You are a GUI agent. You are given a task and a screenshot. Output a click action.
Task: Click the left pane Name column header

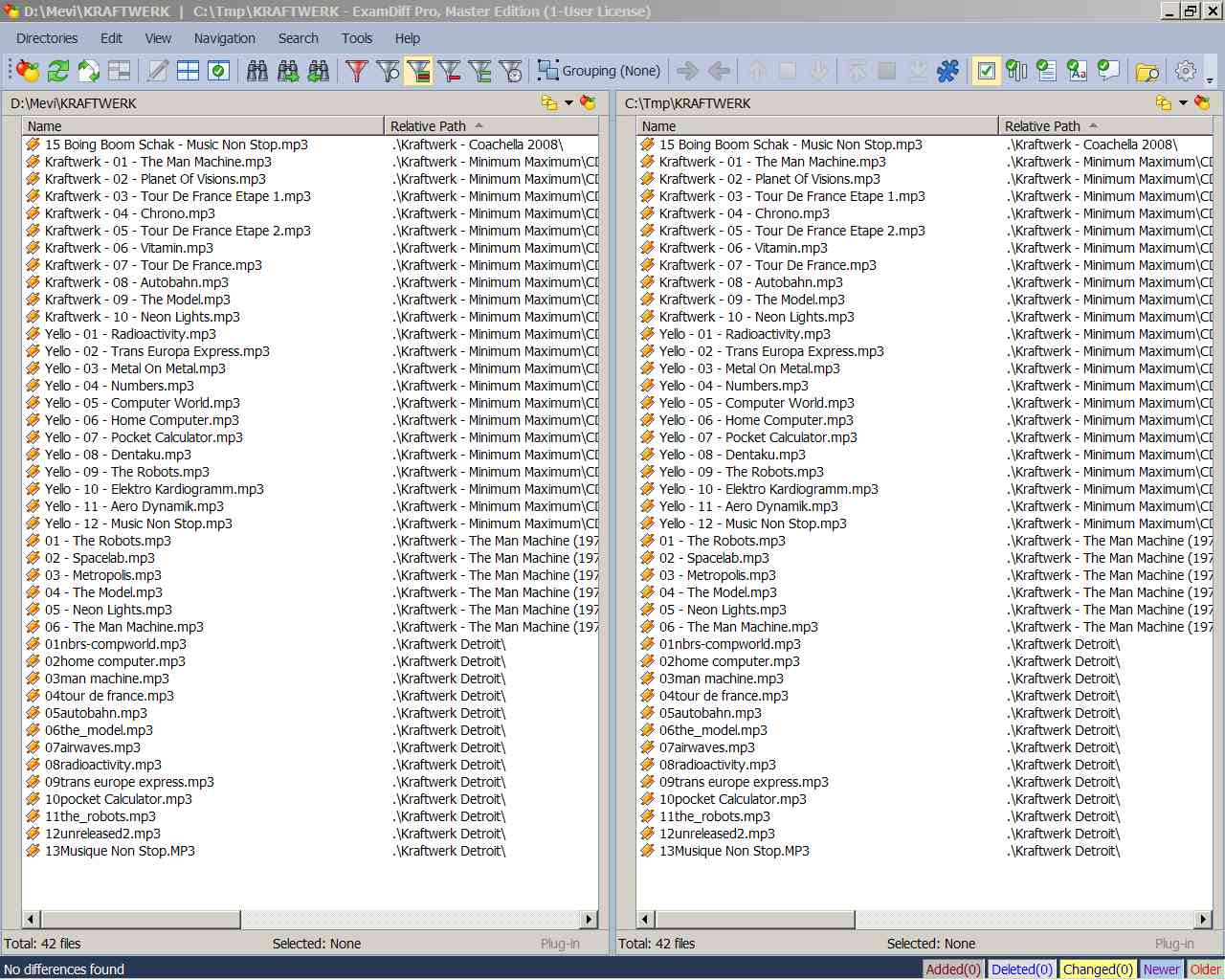(x=203, y=125)
